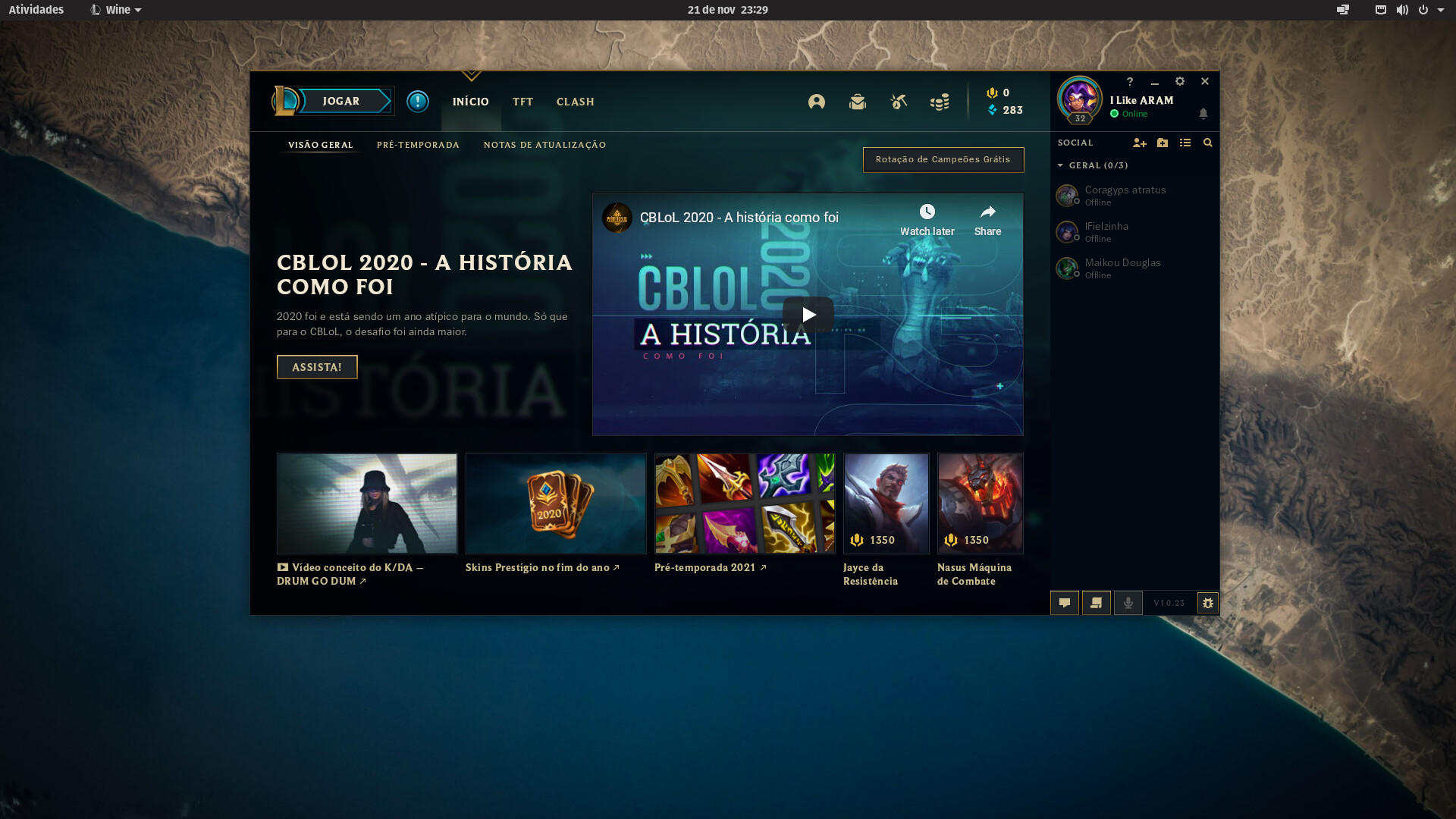Open the TFT tab
1456x819 pixels.
point(522,102)
